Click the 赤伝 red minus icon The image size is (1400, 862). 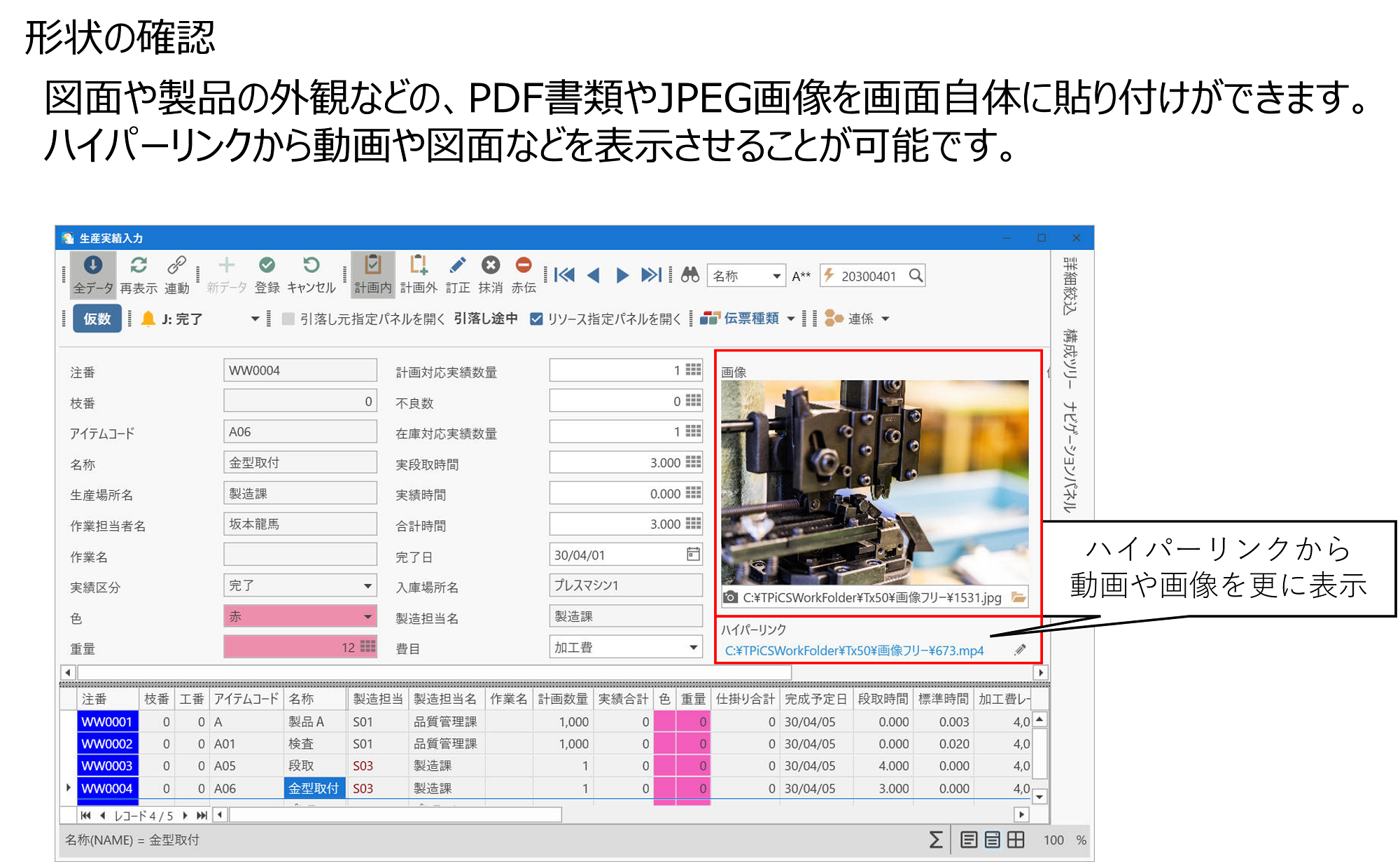(524, 265)
